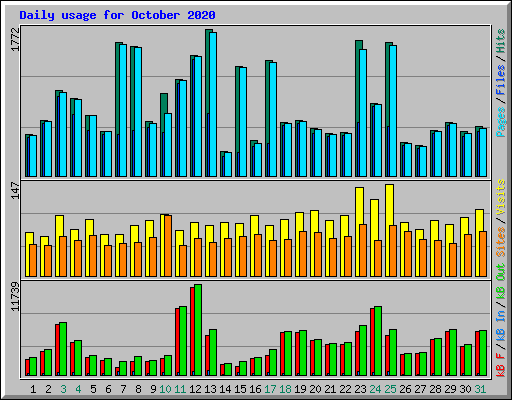Click the 147 visits axis label
This screenshot has width=512, height=400.
[16, 190]
